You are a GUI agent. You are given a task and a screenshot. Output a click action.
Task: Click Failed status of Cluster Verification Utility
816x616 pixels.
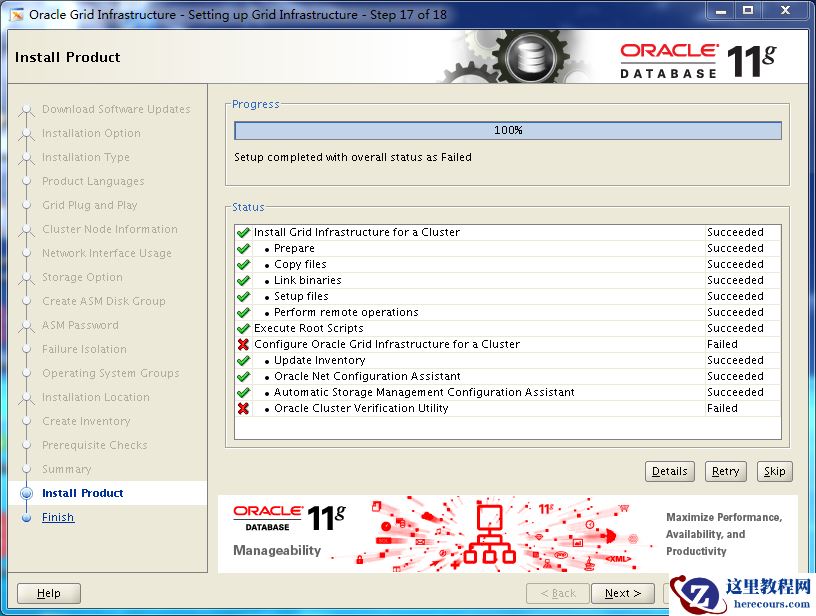pos(722,408)
